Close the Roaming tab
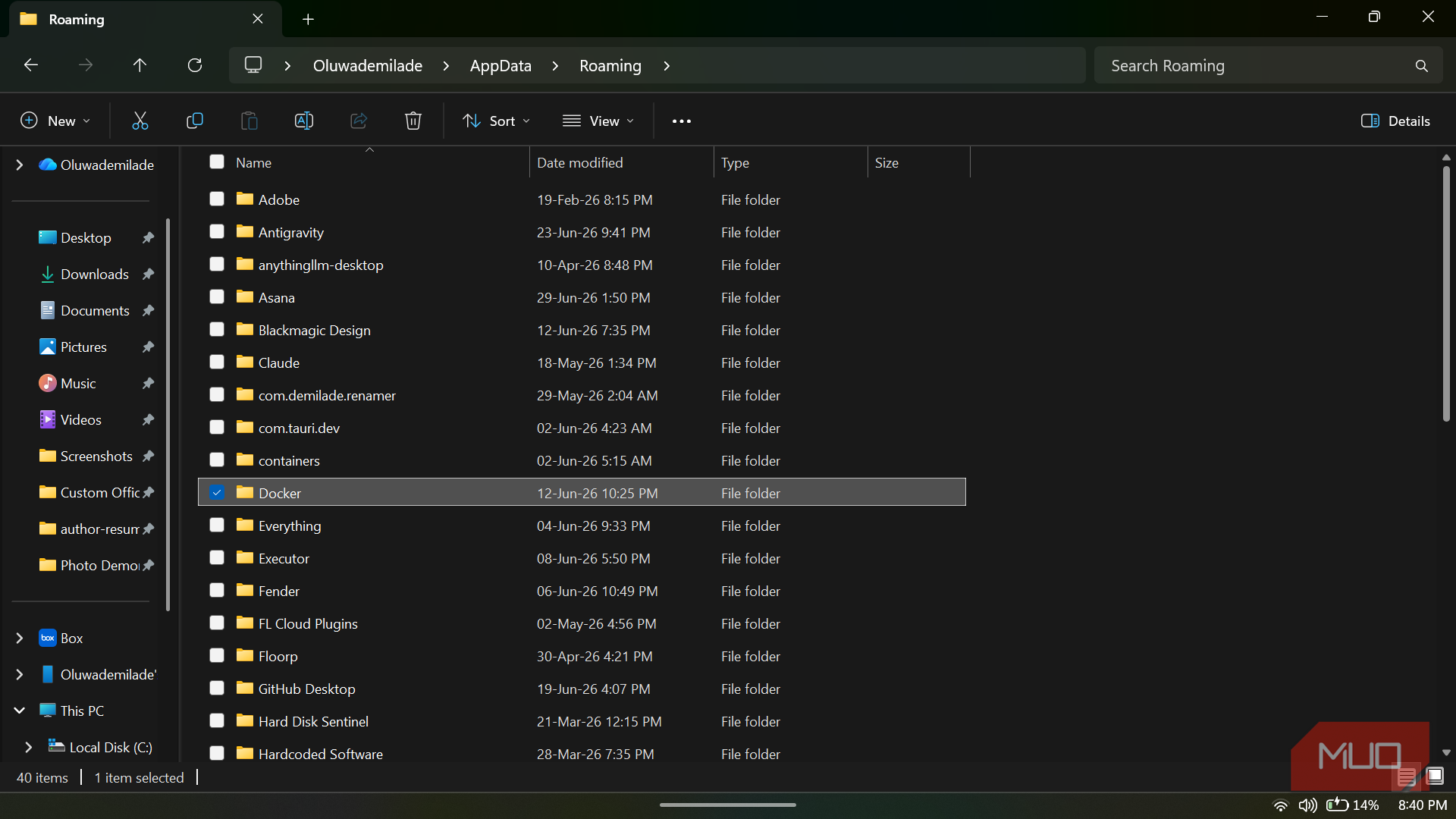Screen dimensions: 1456x819 [258, 19]
